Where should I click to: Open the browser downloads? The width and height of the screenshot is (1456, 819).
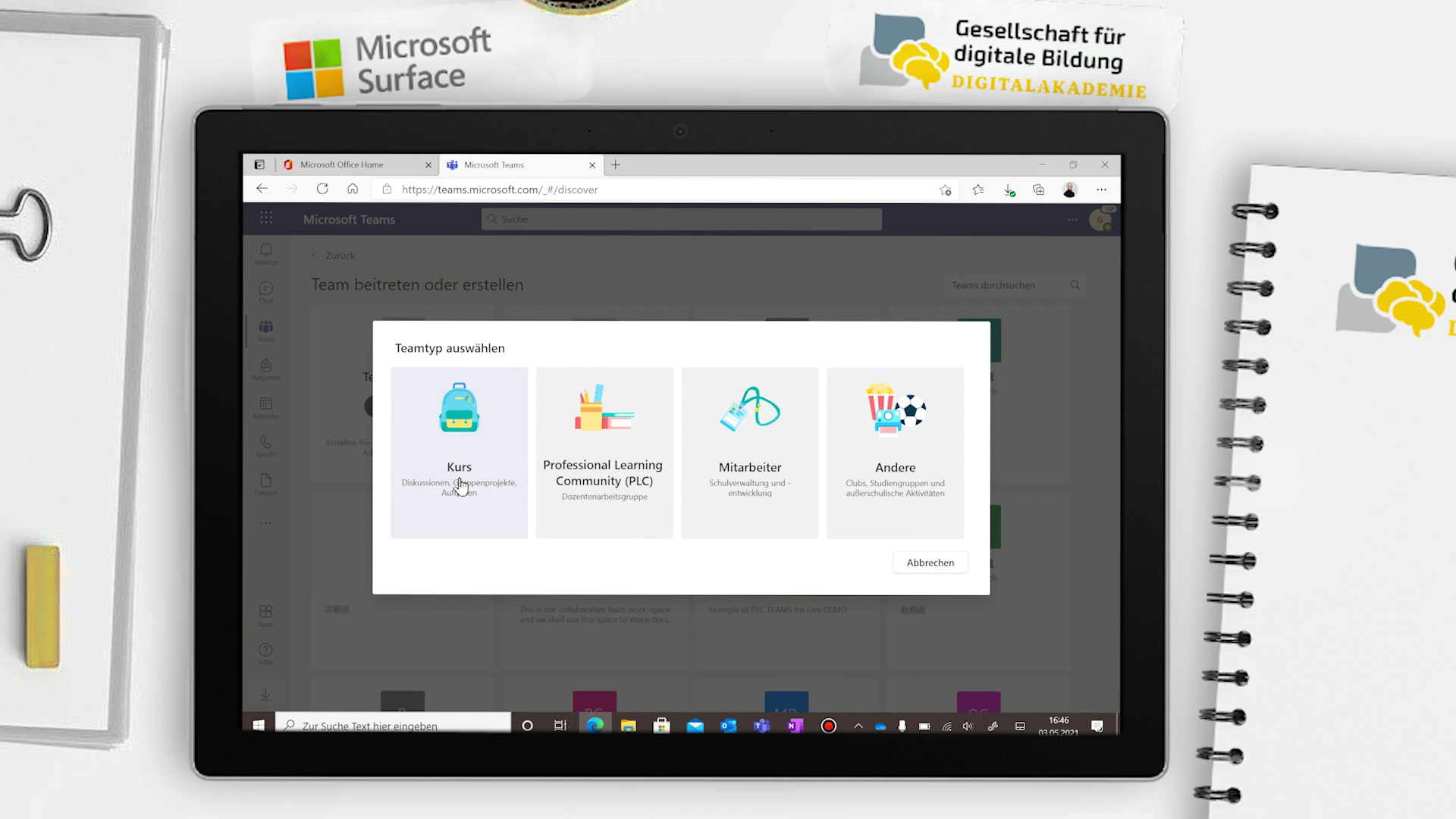pyautogui.click(x=1009, y=190)
